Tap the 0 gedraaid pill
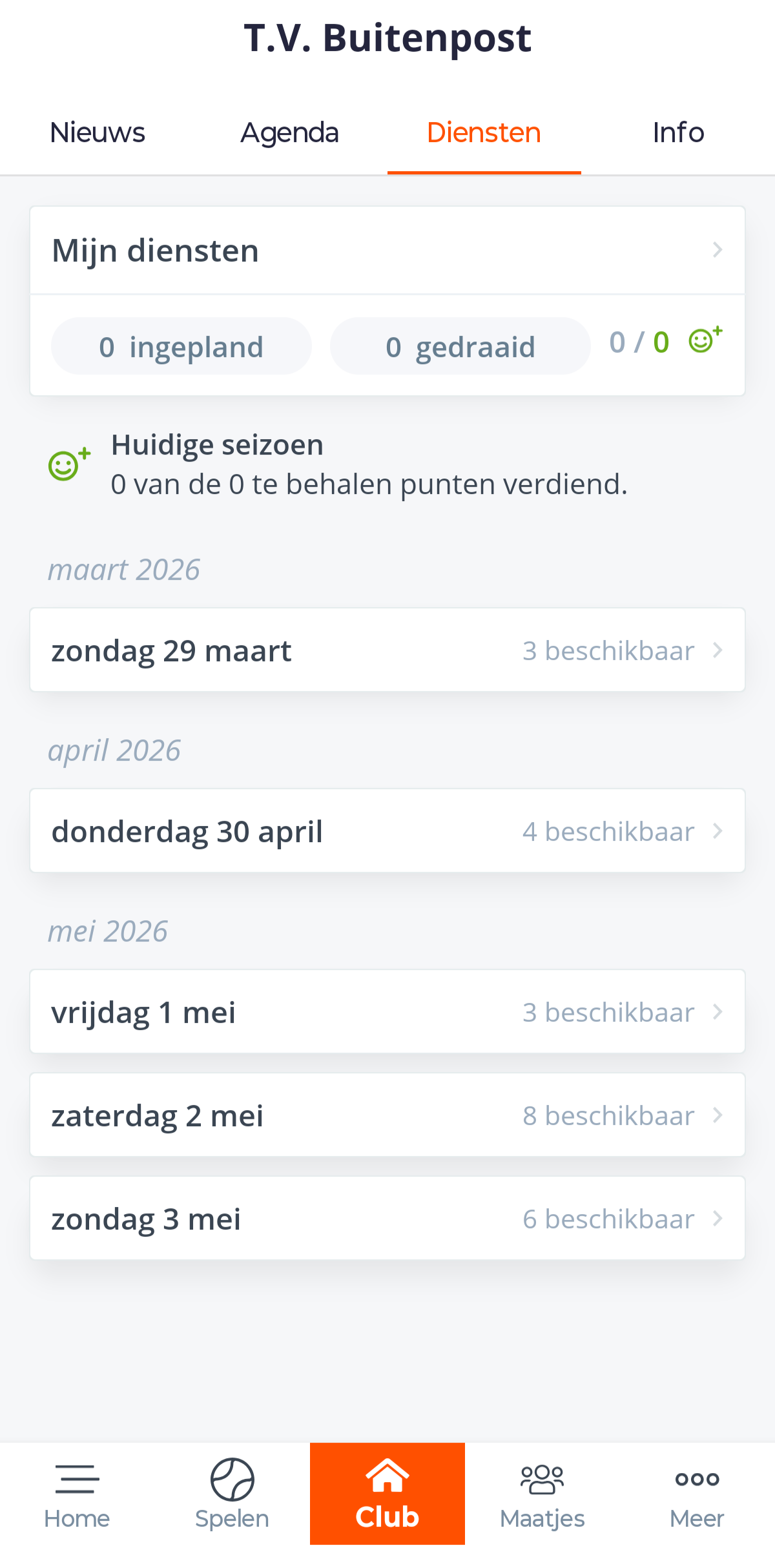The width and height of the screenshot is (775, 1568). (x=460, y=346)
